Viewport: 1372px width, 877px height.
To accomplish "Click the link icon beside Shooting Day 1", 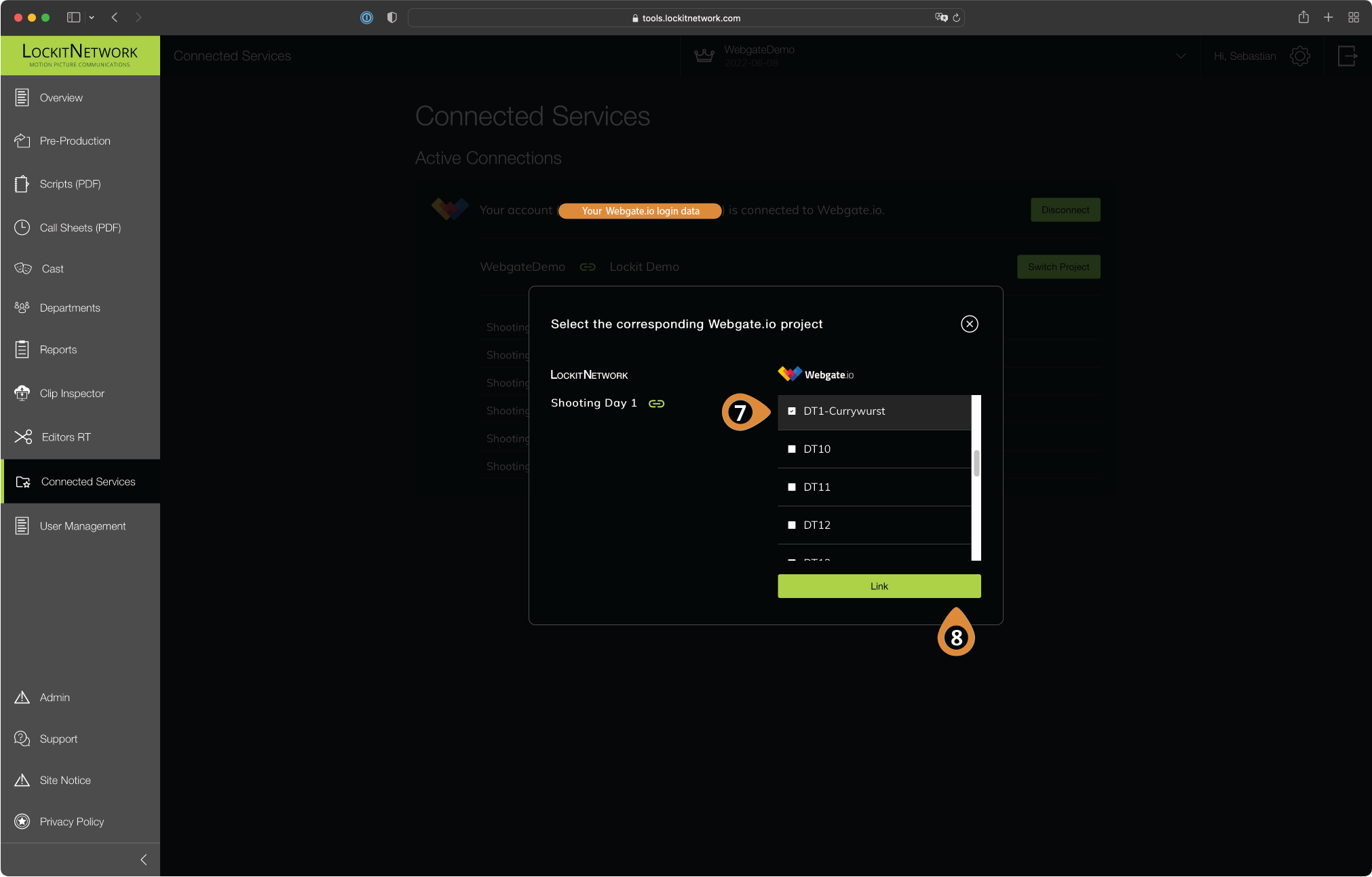I will pyautogui.click(x=656, y=404).
